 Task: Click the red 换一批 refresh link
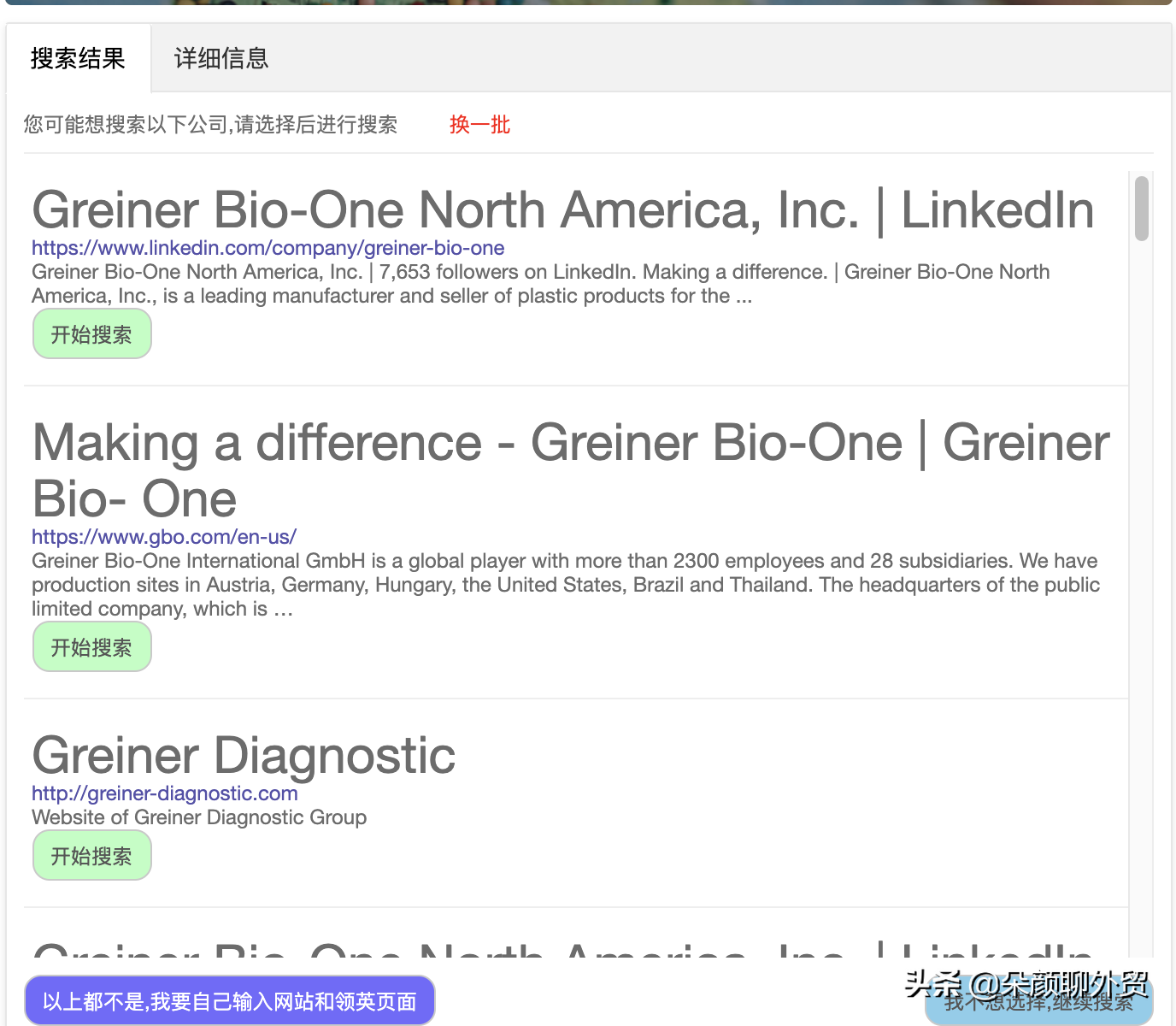point(479,125)
